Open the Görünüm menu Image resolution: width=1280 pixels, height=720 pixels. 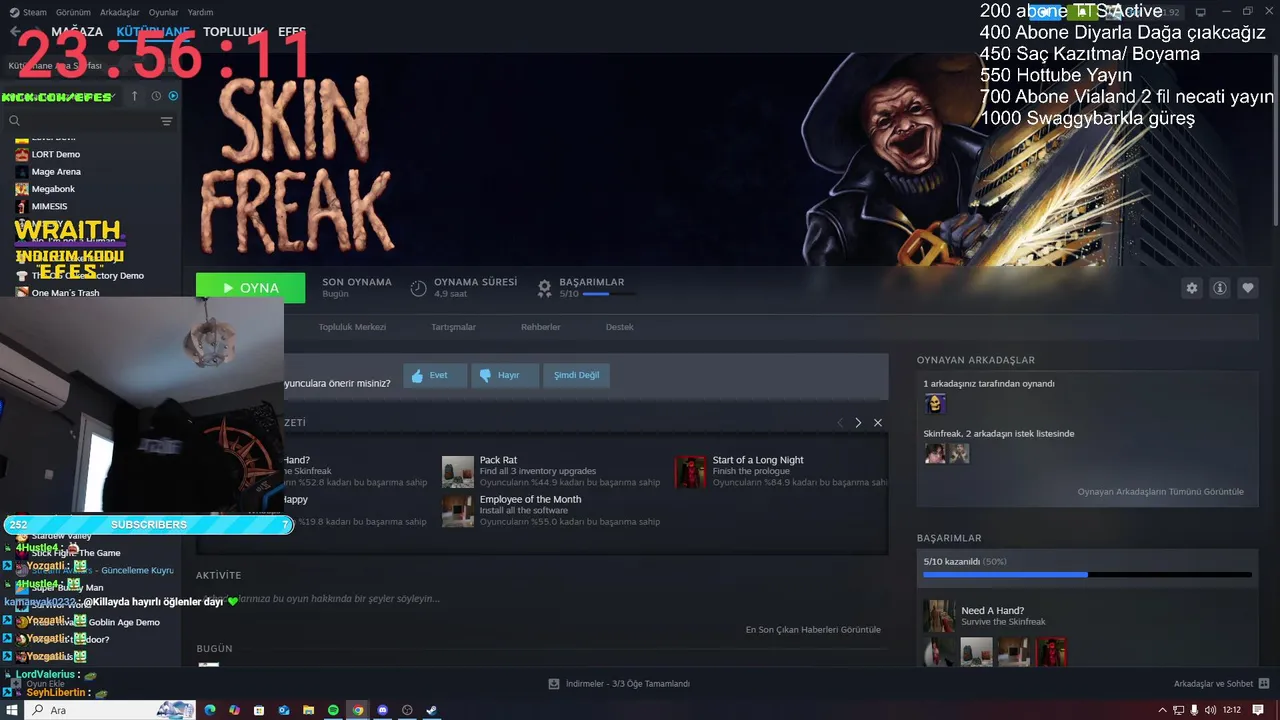(x=73, y=12)
